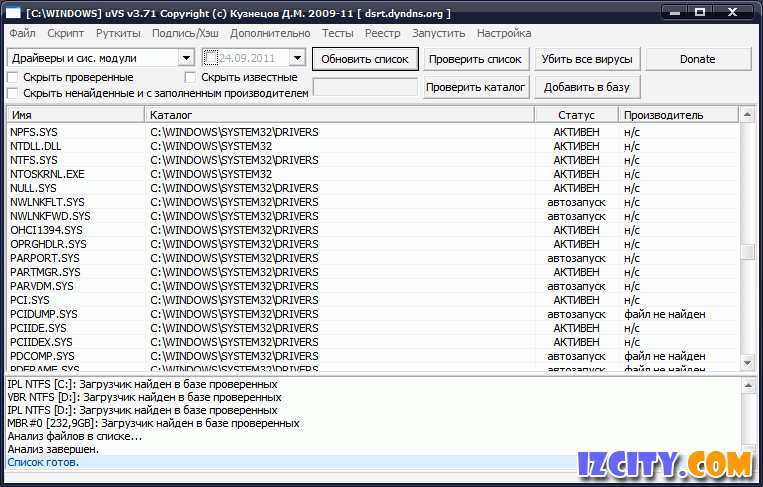This screenshot has height=487, width=763.
Task: Sort by Имя column header
Action: (x=76, y=115)
